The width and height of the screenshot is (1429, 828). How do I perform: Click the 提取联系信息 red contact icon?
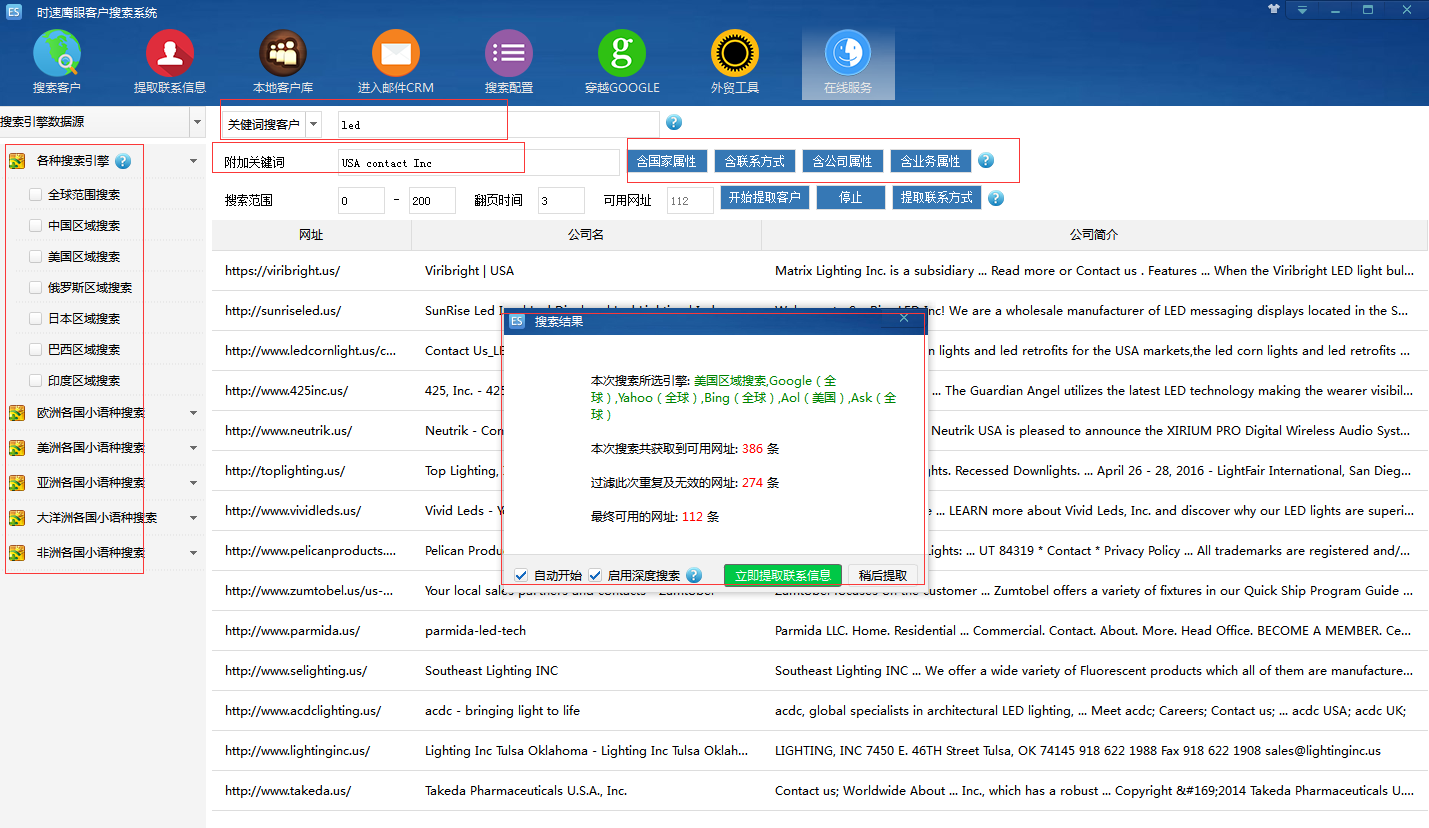click(x=170, y=54)
